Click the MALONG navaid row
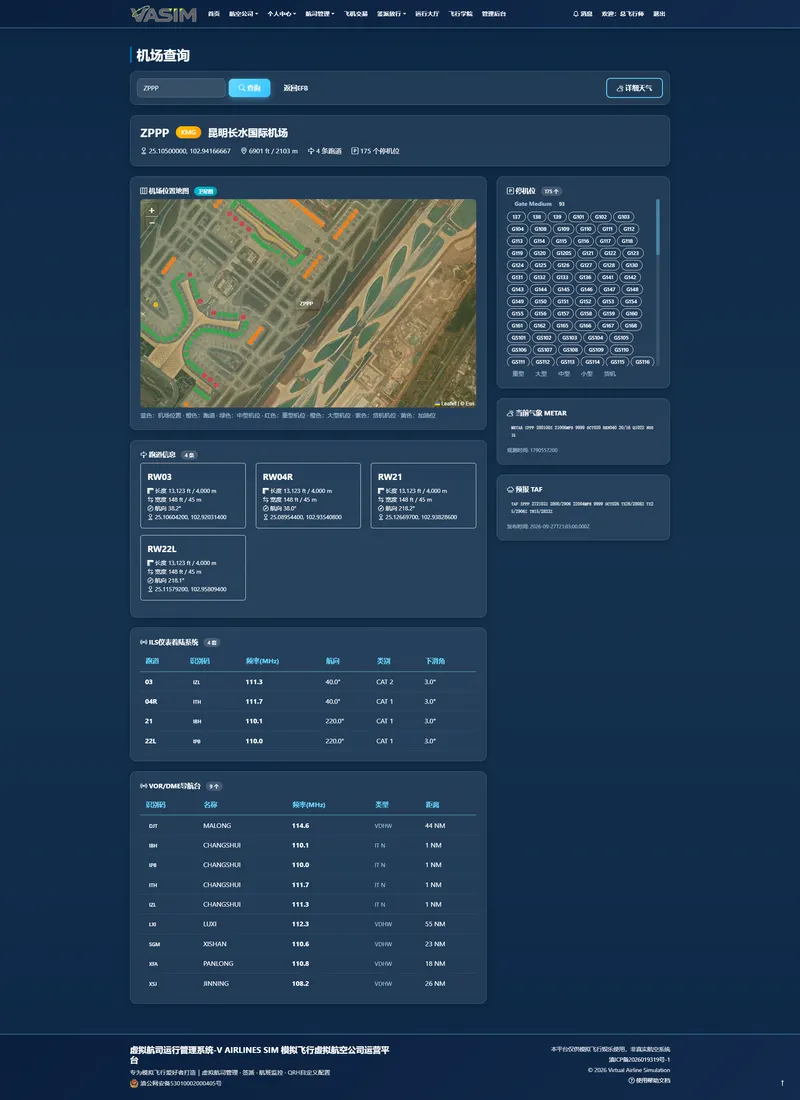 click(308, 826)
